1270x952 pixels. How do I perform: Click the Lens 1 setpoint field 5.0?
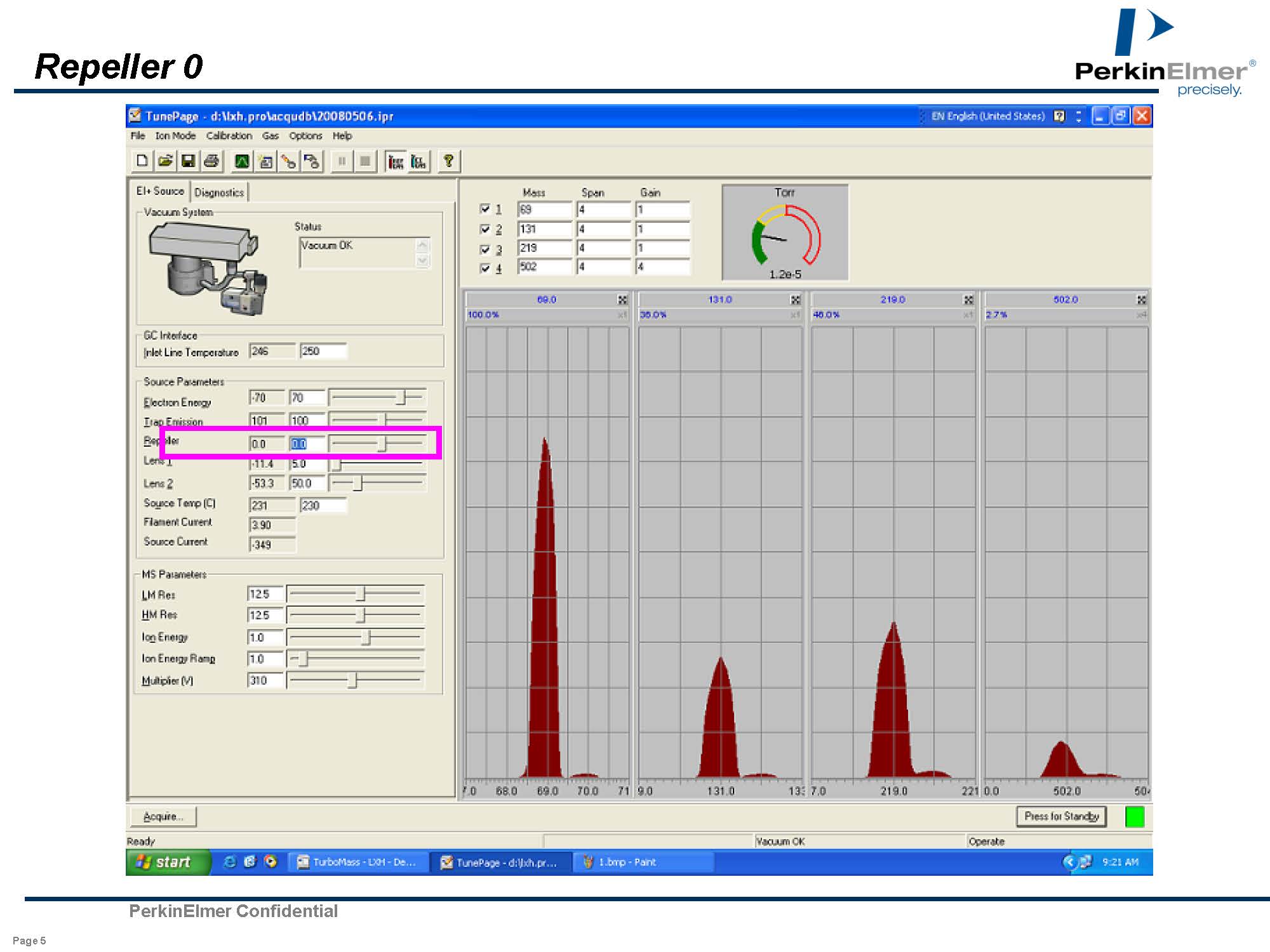tap(307, 464)
